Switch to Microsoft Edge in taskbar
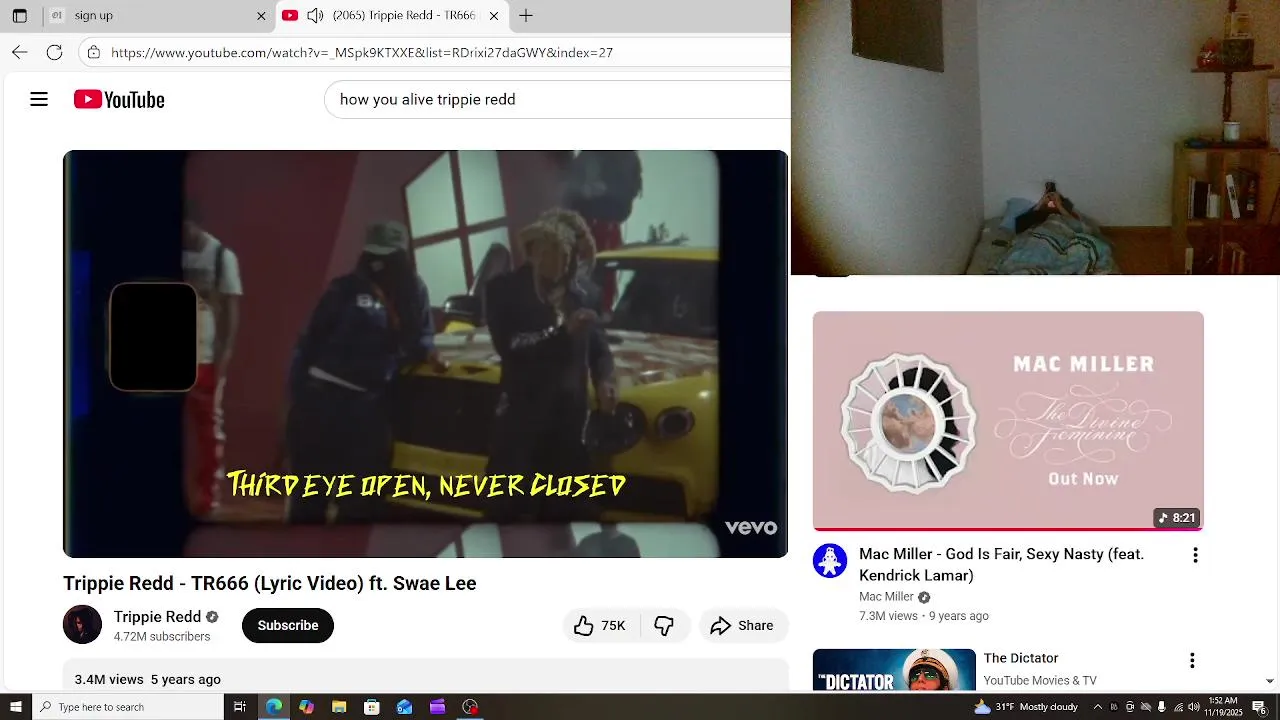Screen dimensions: 1280x720 [x=273, y=707]
